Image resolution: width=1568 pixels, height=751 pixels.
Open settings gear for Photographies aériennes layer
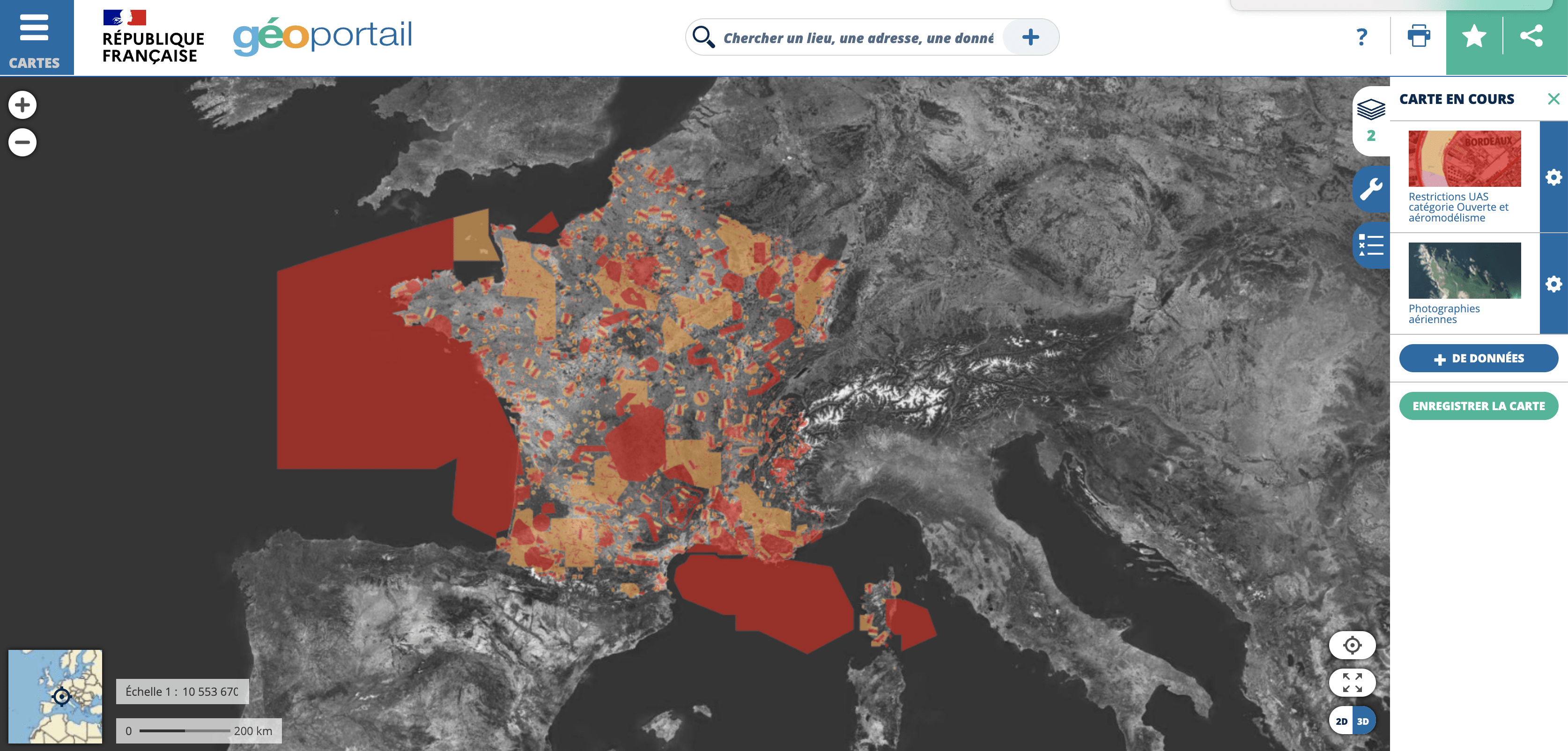tap(1553, 284)
